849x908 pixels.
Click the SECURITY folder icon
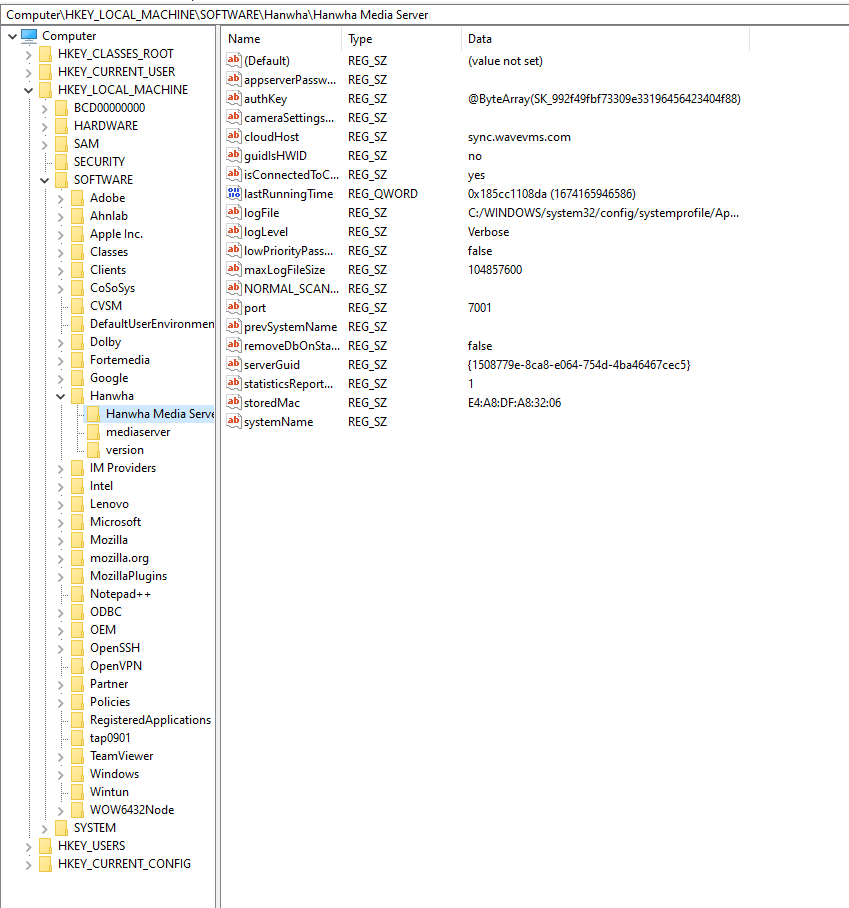click(61, 162)
